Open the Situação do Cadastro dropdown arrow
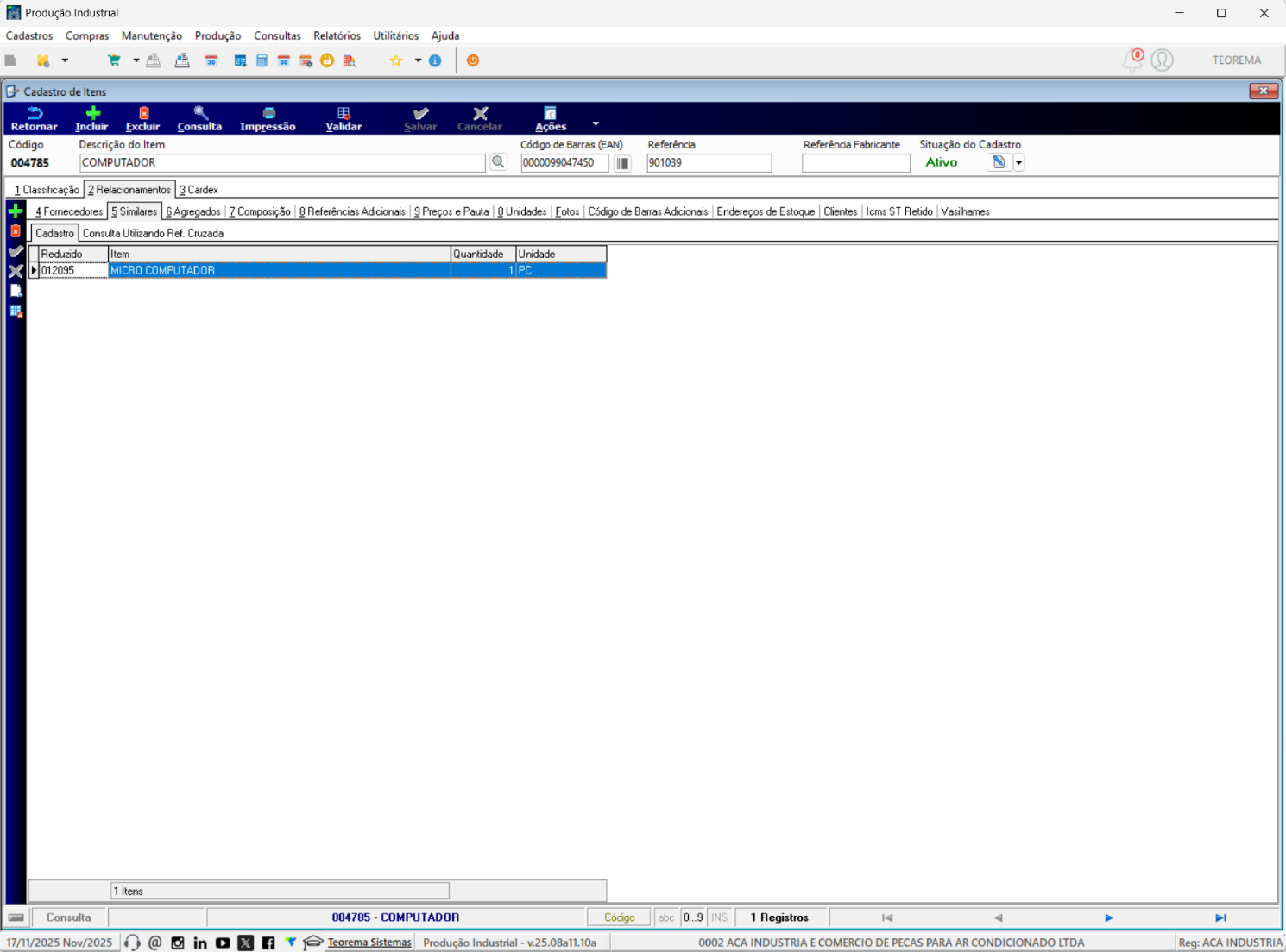The width and height of the screenshot is (1286, 952). coord(1018,162)
